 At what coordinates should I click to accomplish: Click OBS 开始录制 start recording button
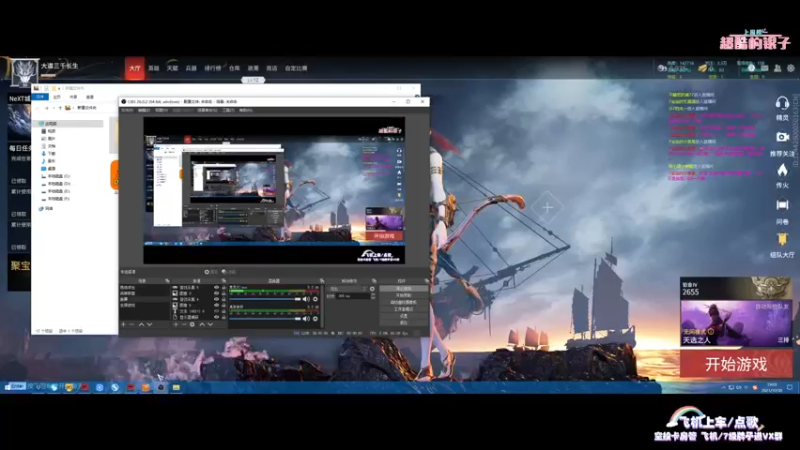point(404,295)
